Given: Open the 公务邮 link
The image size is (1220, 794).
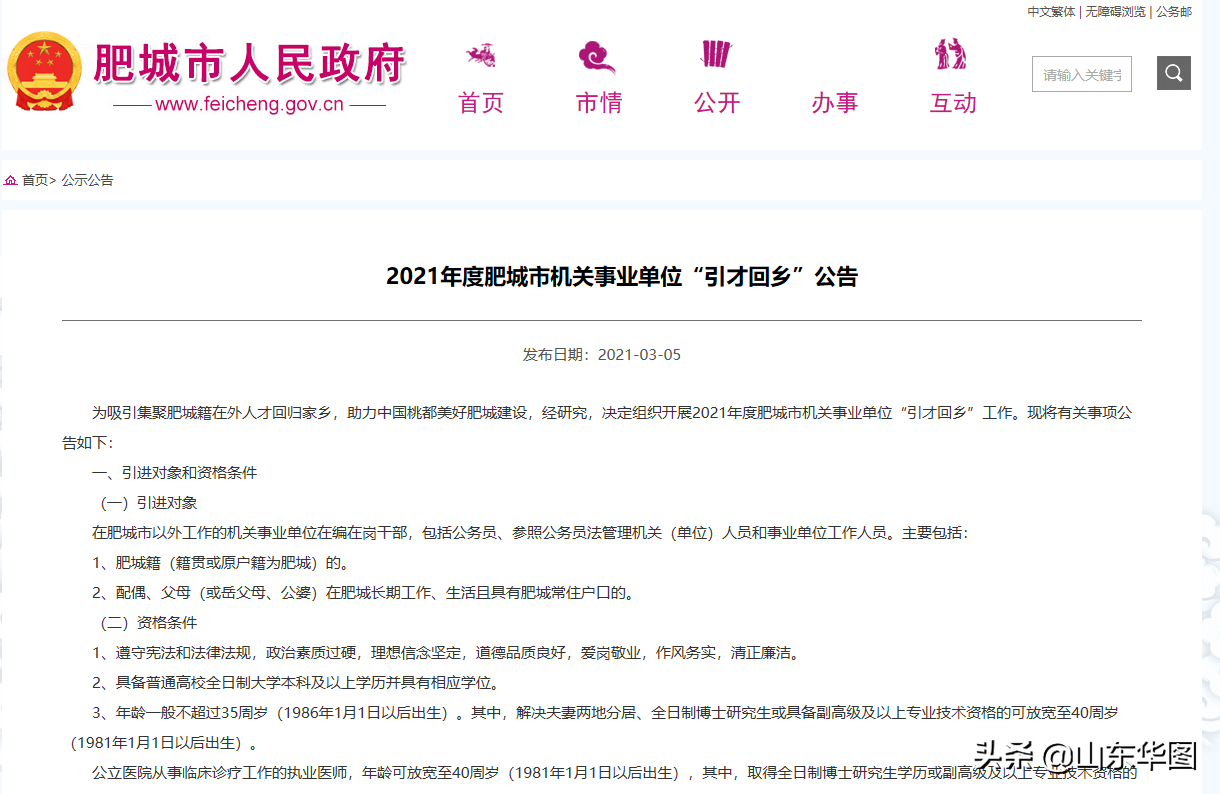Looking at the screenshot, I should [1174, 12].
